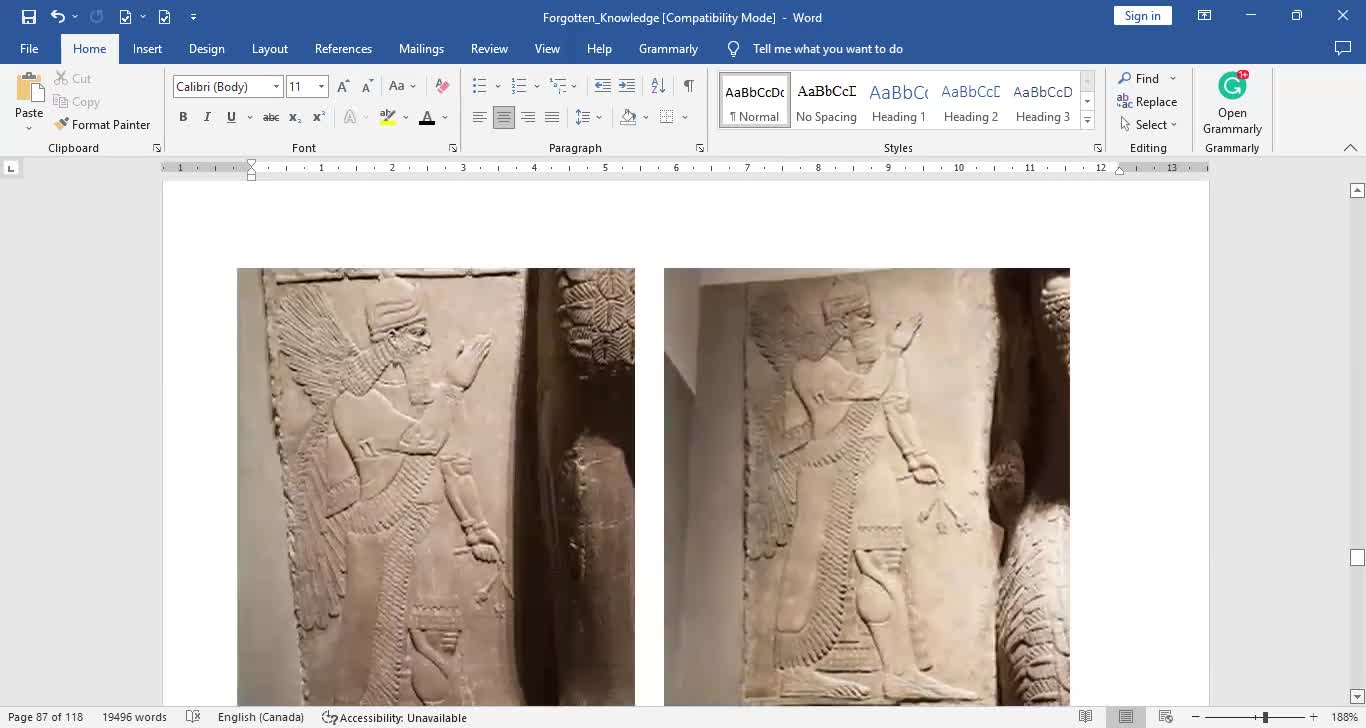This screenshot has width=1366, height=728.
Task: Open the Clipboard pane launcher
Action: 157,148
